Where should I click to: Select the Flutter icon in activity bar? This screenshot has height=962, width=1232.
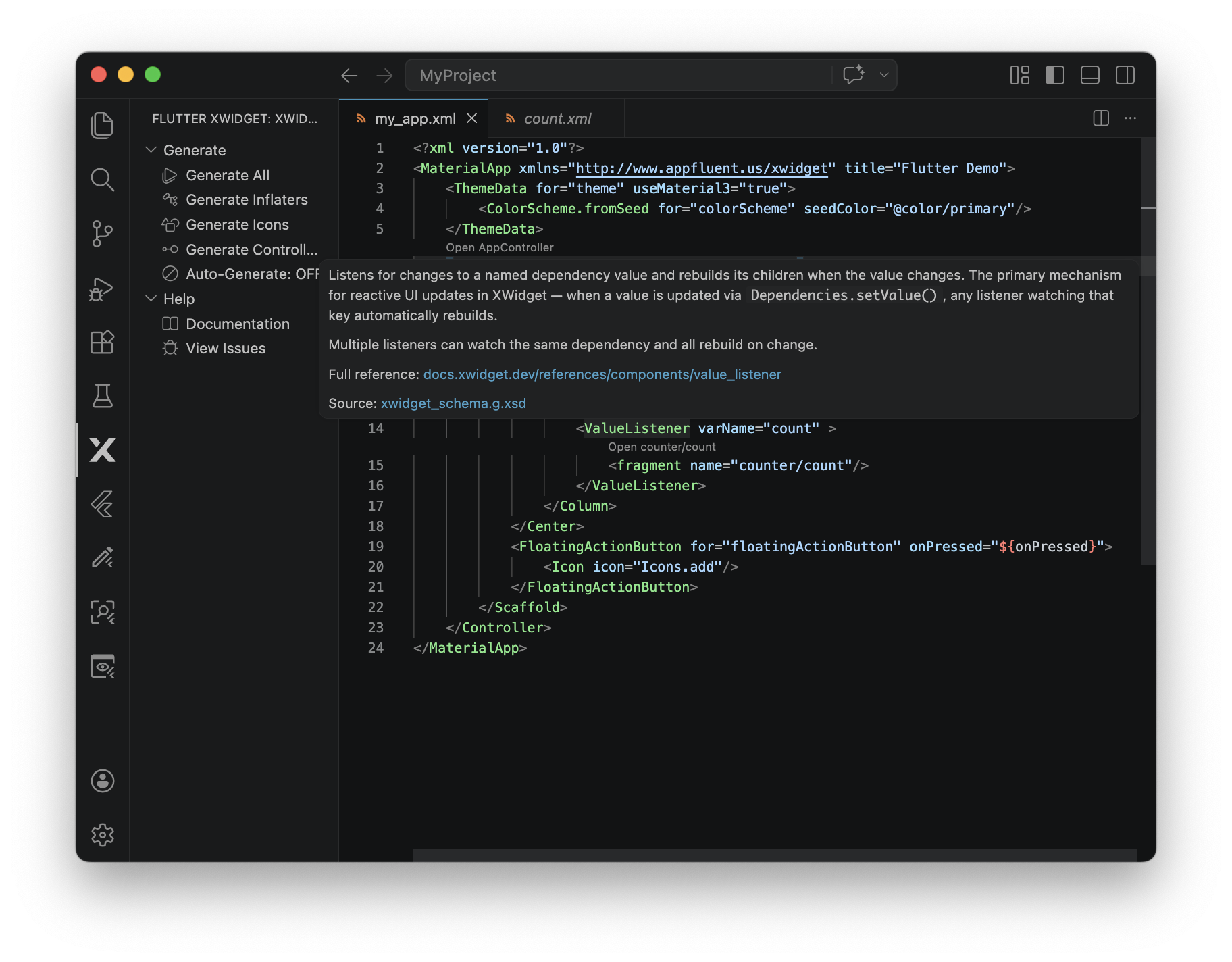click(102, 504)
